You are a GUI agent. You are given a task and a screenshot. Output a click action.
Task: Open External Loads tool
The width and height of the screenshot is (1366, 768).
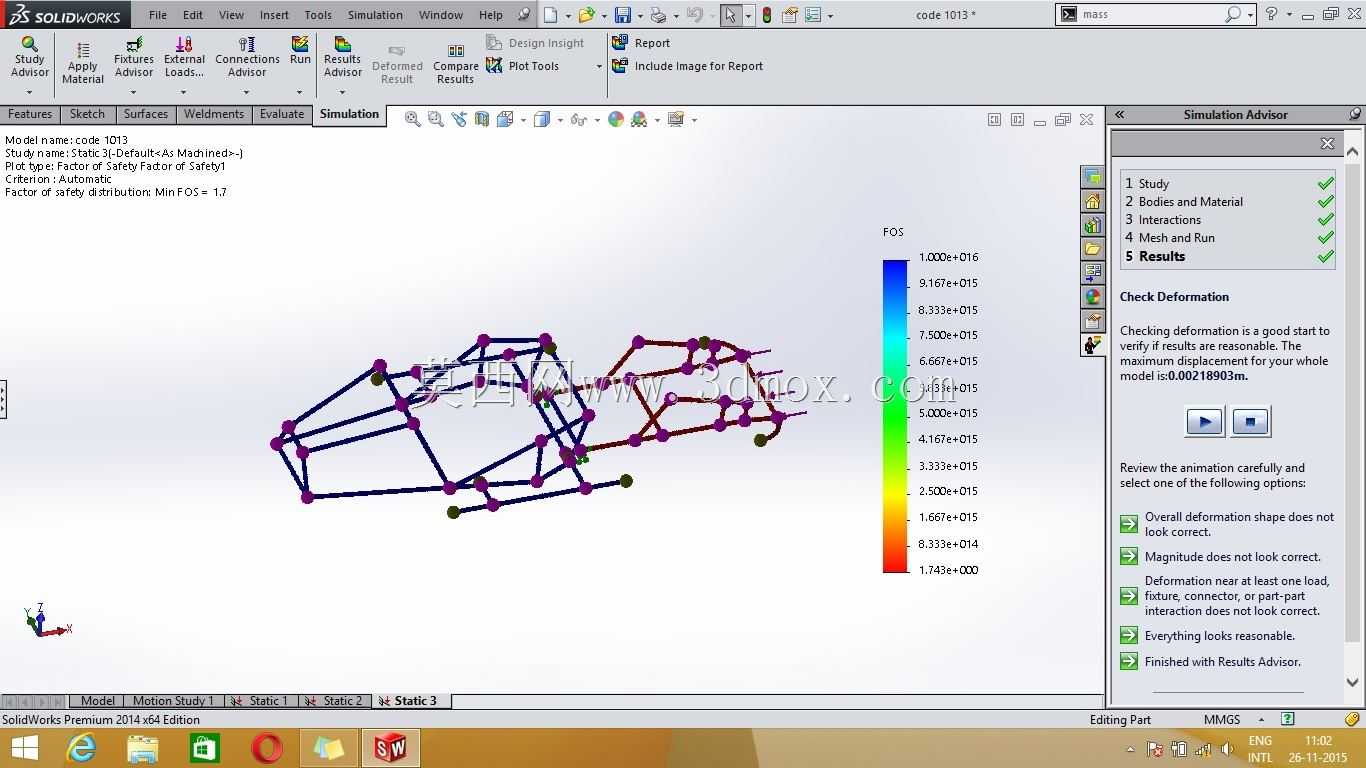pyautogui.click(x=184, y=59)
